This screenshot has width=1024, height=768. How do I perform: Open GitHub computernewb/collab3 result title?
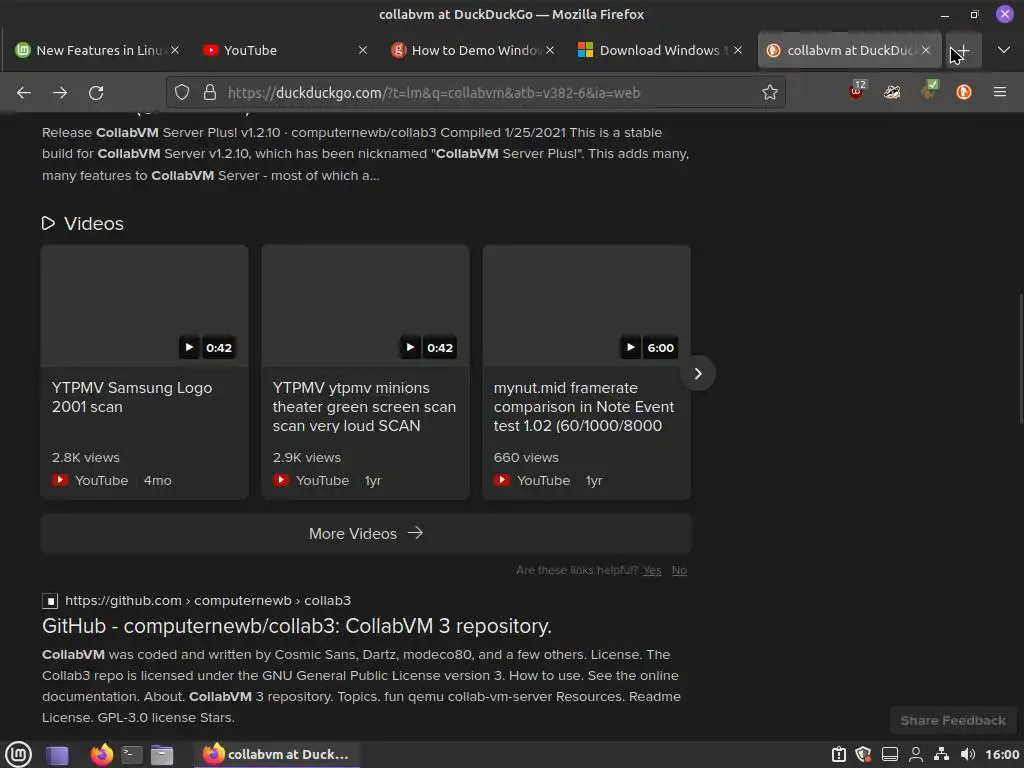(x=296, y=626)
